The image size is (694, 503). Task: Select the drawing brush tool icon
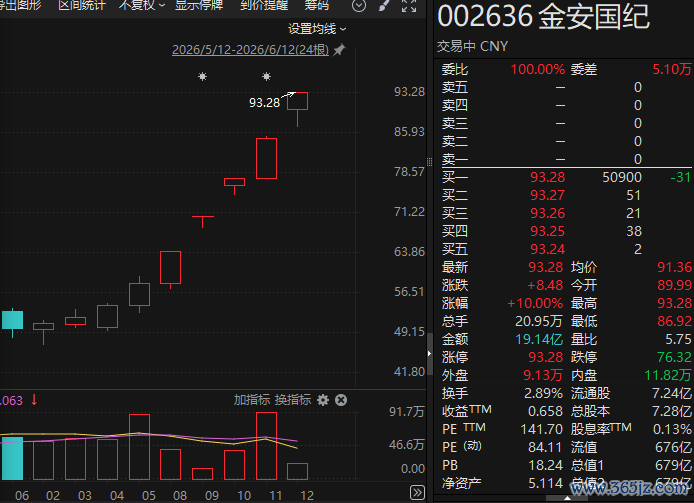384,5
